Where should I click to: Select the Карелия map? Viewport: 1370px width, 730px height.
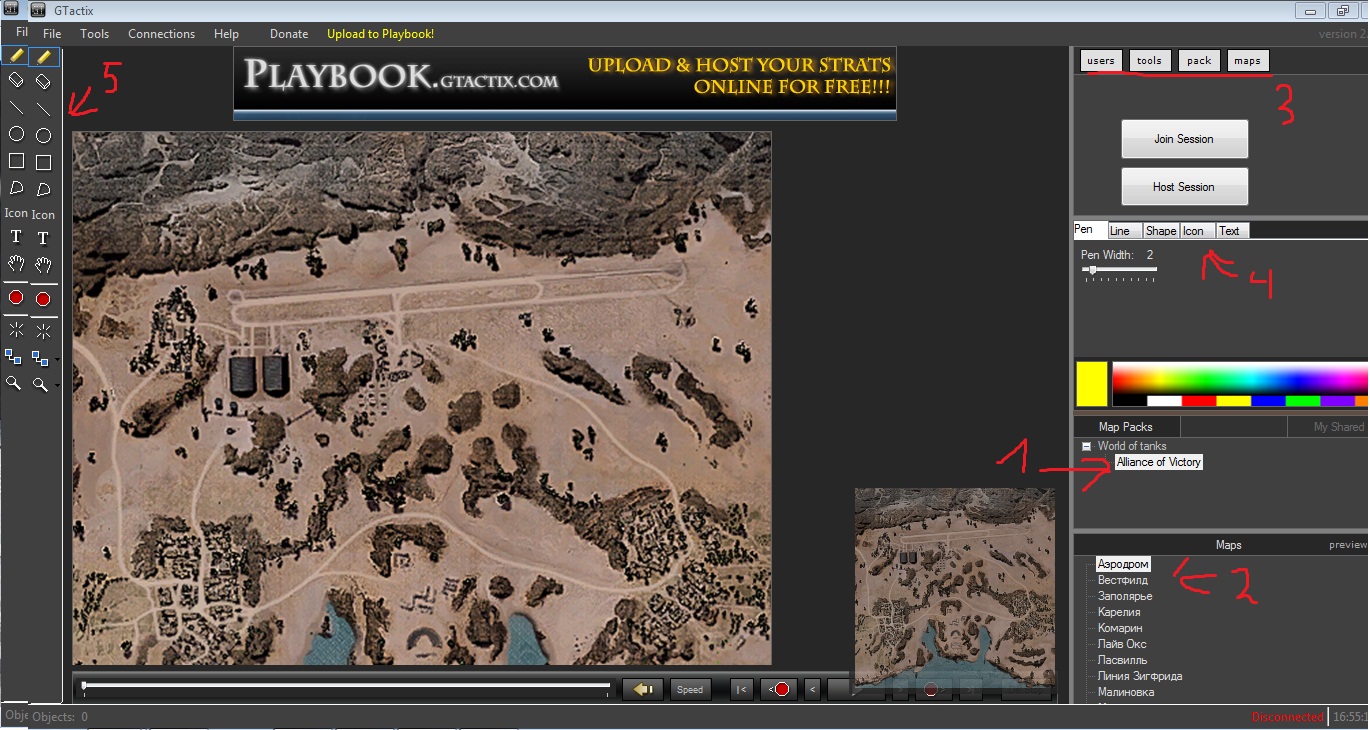[1119, 612]
